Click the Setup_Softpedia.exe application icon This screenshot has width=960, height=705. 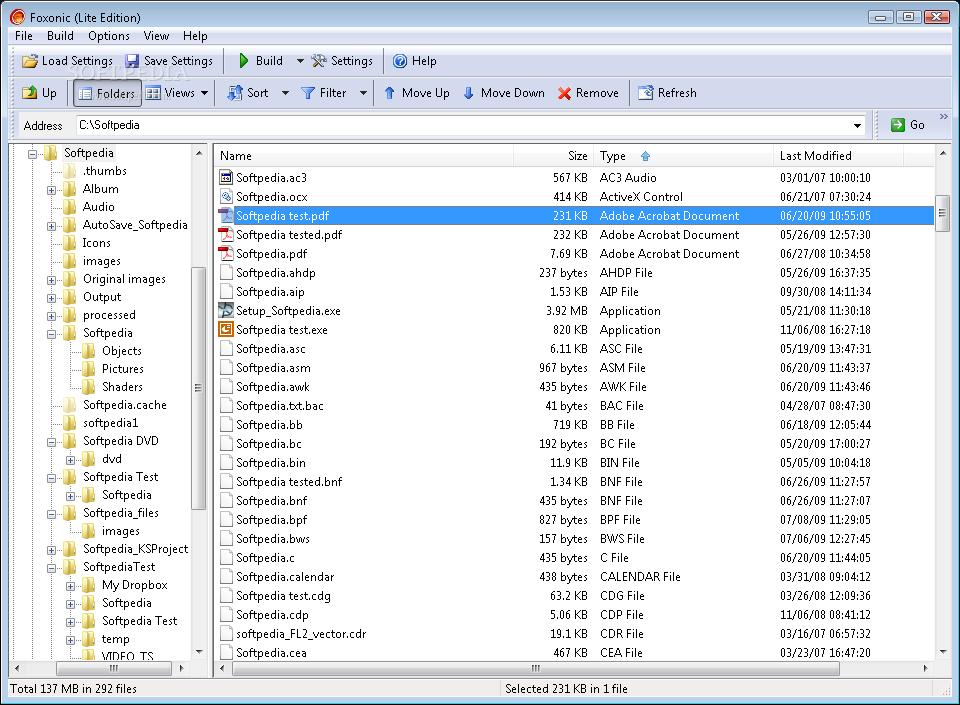point(226,310)
